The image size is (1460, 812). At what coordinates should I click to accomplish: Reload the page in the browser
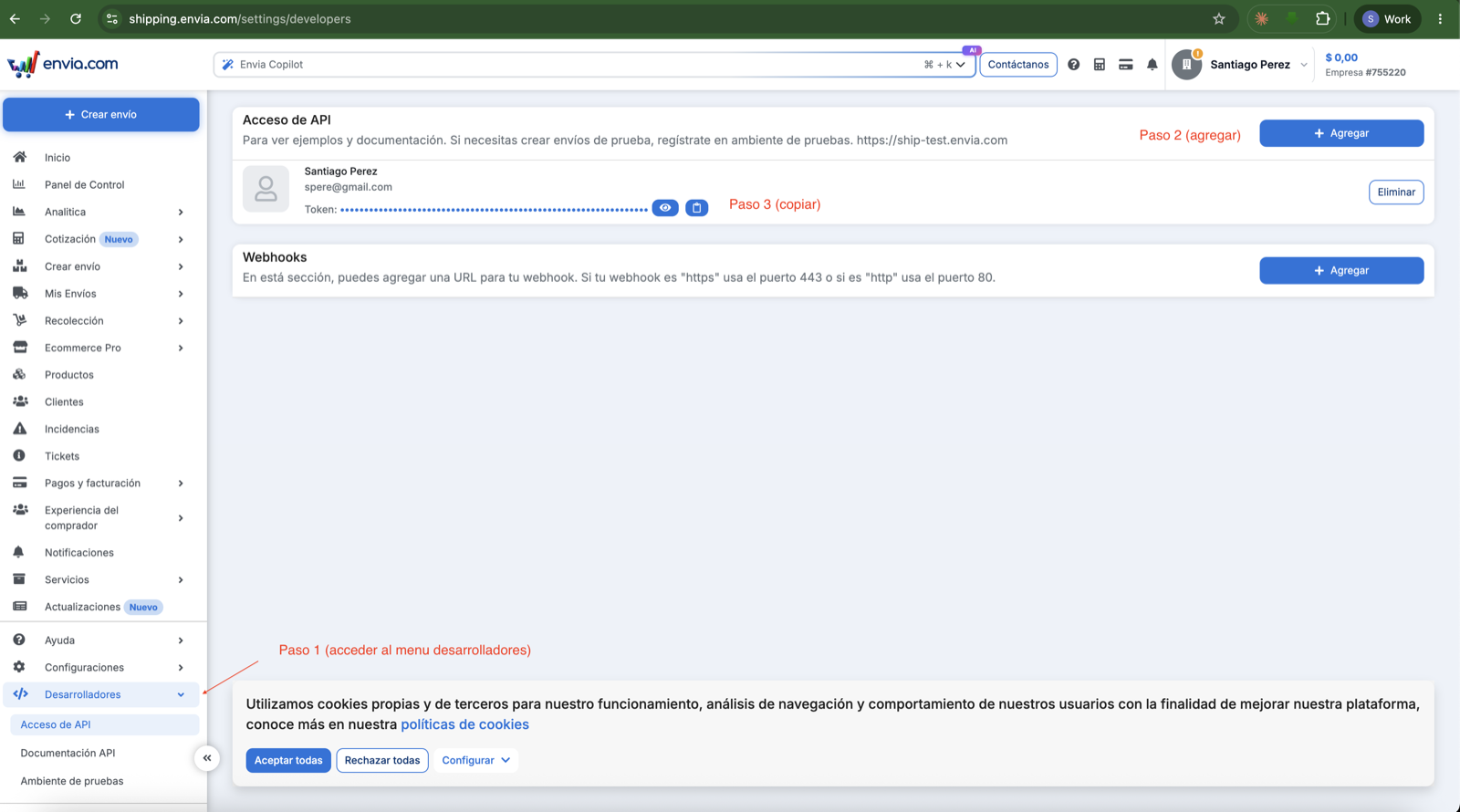click(76, 18)
